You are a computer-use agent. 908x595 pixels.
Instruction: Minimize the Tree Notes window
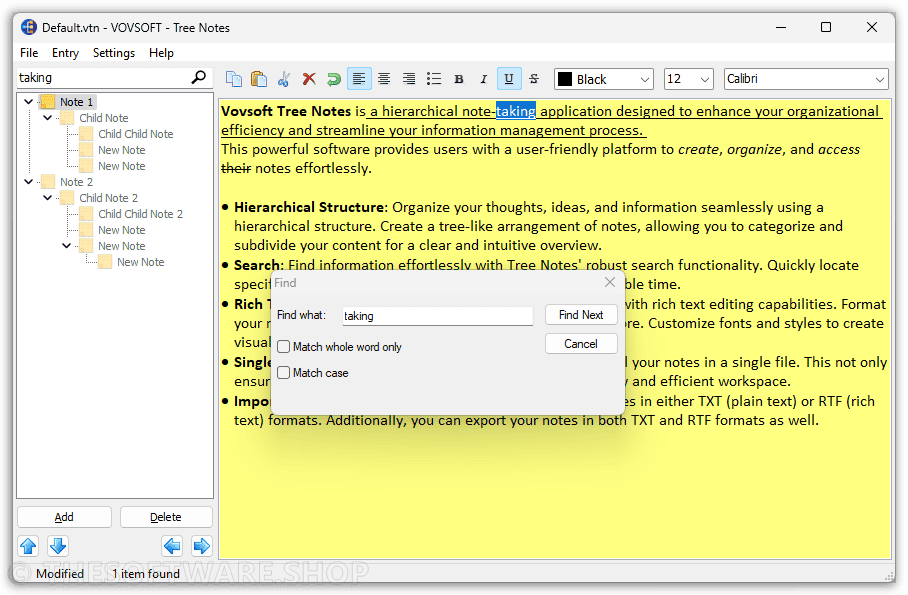pyautogui.click(x=781, y=27)
